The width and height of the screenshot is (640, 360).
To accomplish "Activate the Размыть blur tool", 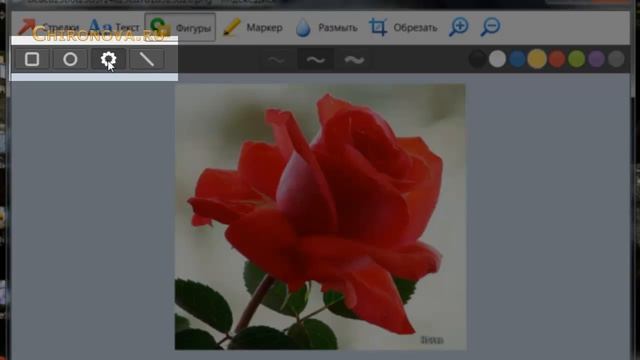I will pyautogui.click(x=327, y=27).
